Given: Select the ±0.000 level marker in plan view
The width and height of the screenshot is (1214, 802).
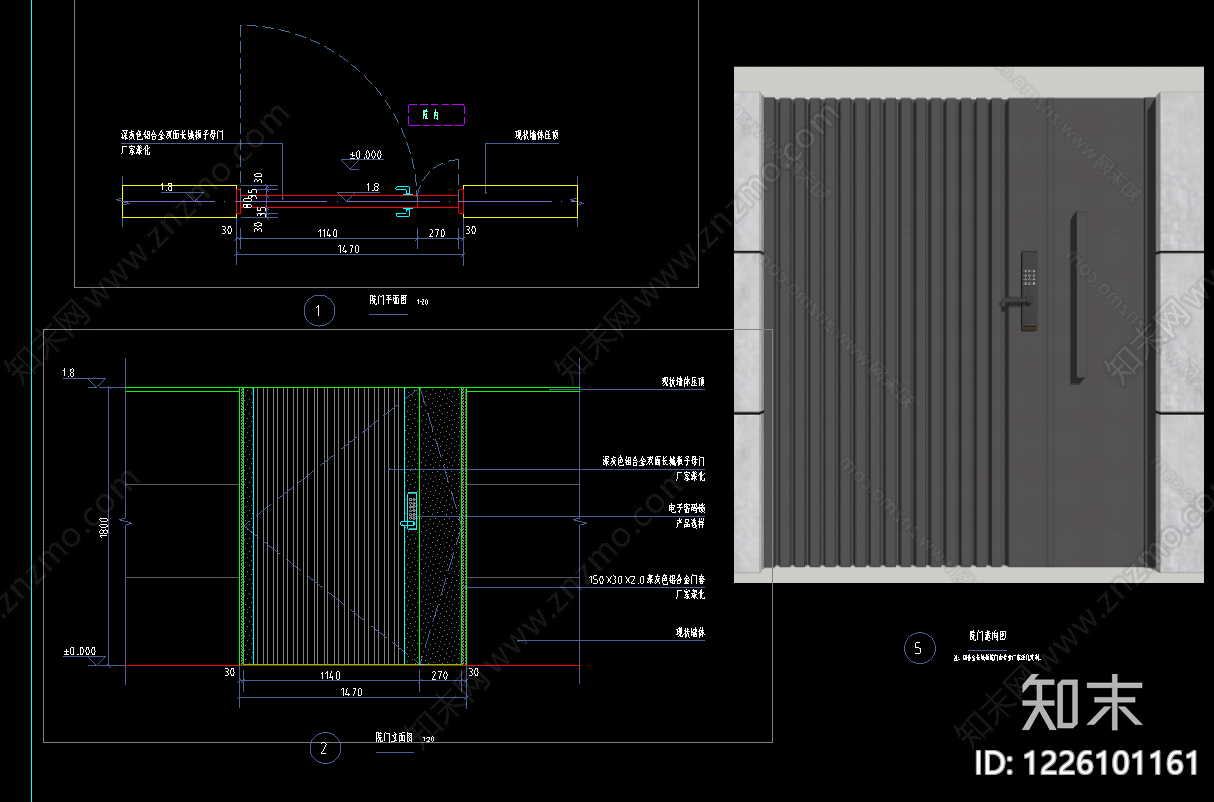Looking at the screenshot, I should [x=365, y=155].
